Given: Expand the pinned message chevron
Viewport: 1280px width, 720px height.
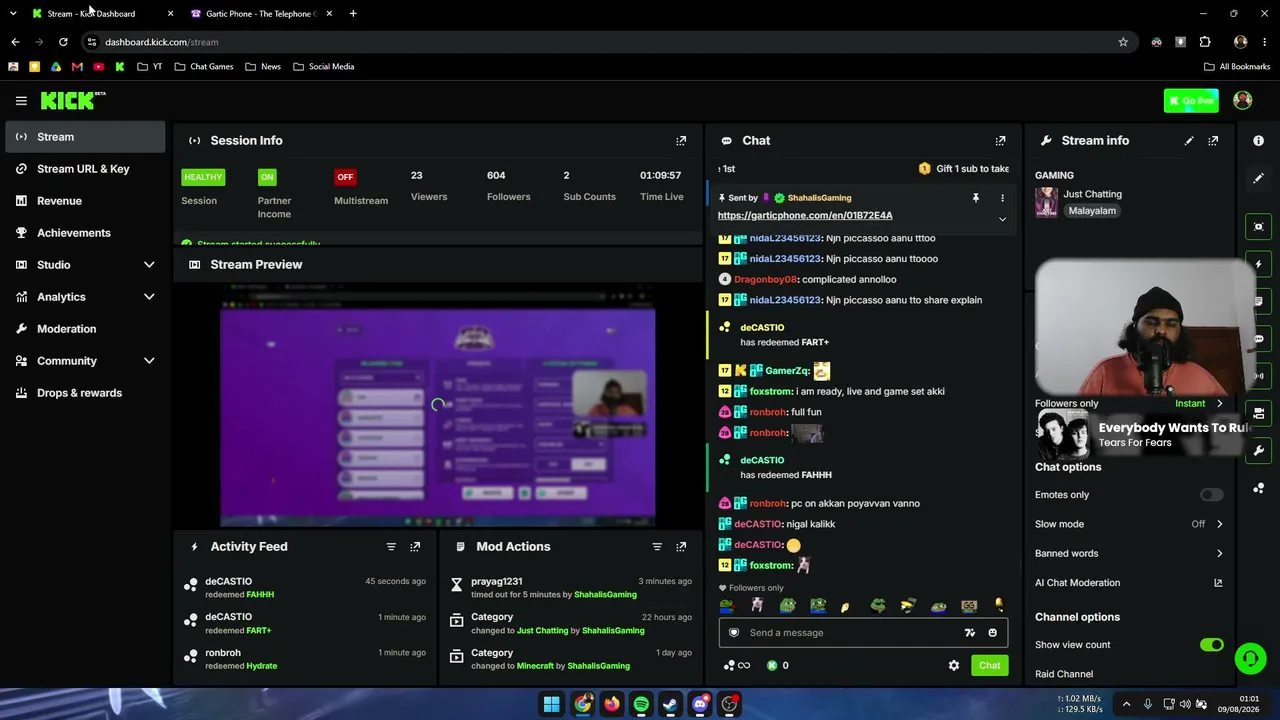Looking at the screenshot, I should 1002,220.
